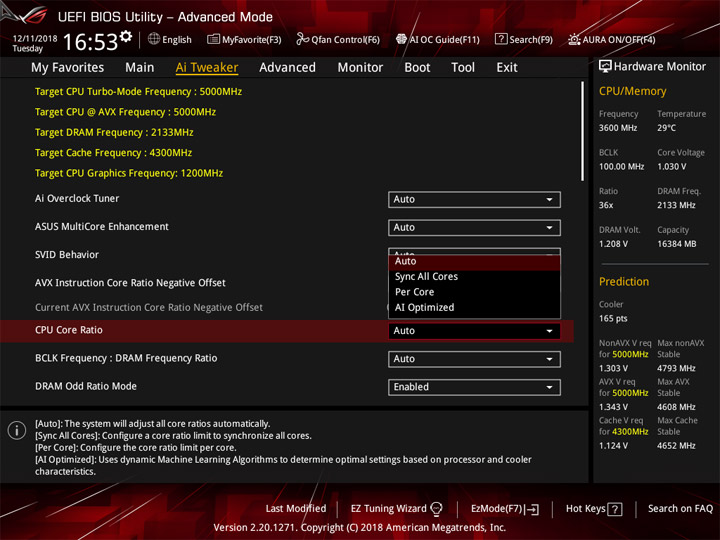This screenshot has height=540, width=720.
Task: Click Target CPU Turbo-Mode Frequency line
Action: pyautogui.click(x=138, y=91)
